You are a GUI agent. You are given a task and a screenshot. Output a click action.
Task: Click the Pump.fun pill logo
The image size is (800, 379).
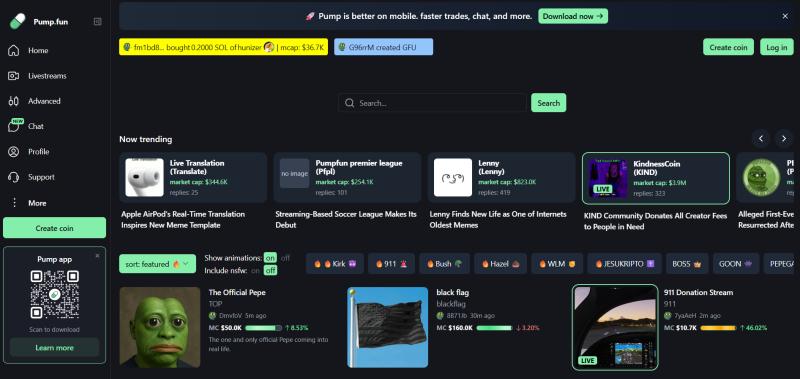[x=17, y=21]
